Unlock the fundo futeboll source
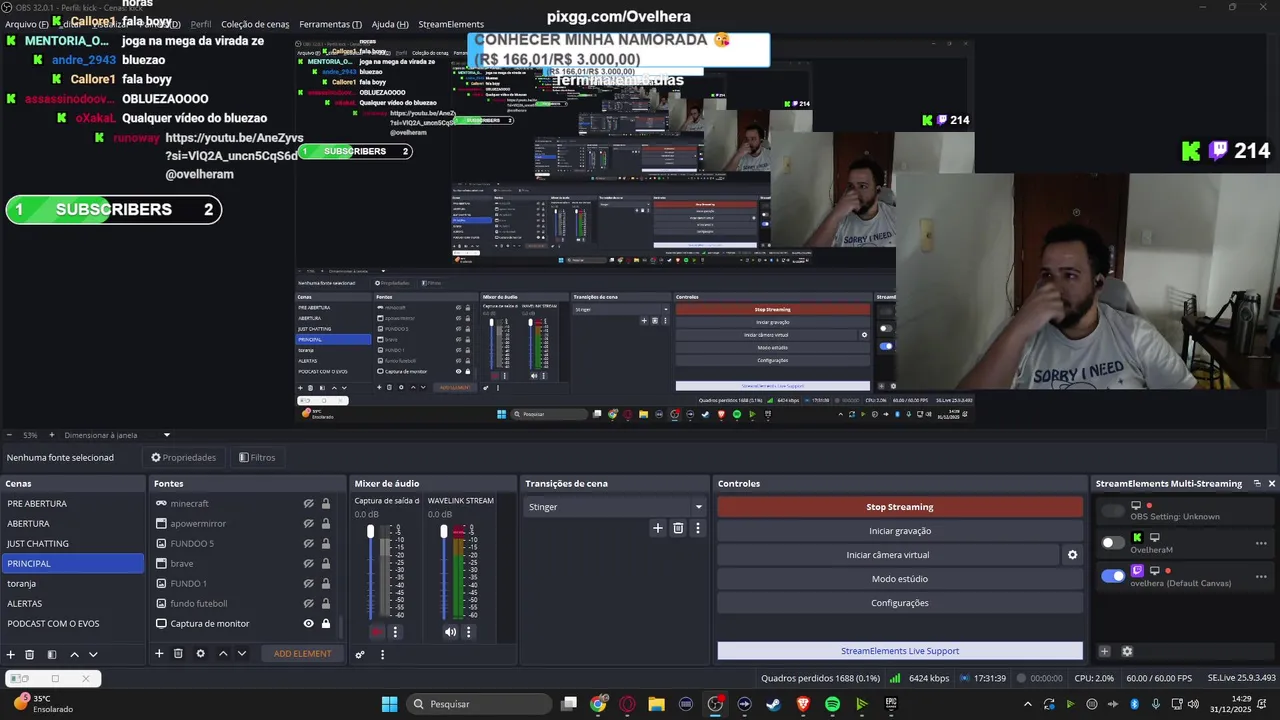 325,603
